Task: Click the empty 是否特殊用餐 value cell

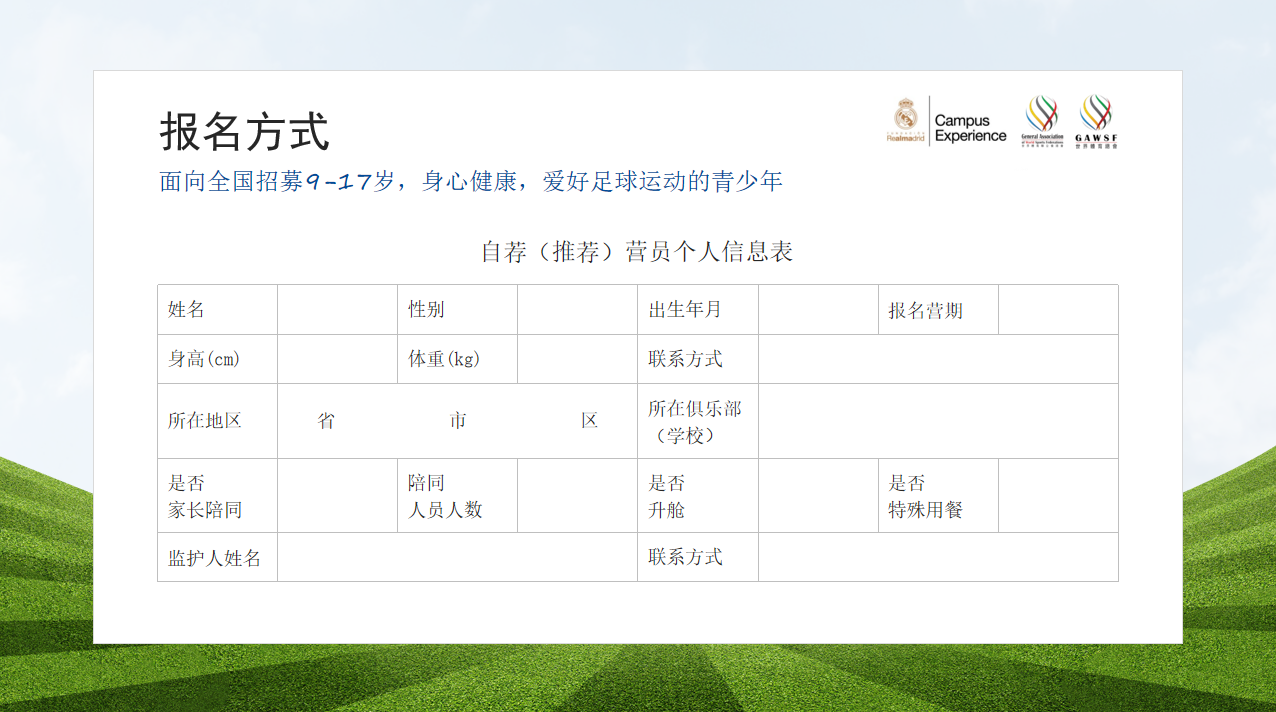Action: tap(1058, 496)
